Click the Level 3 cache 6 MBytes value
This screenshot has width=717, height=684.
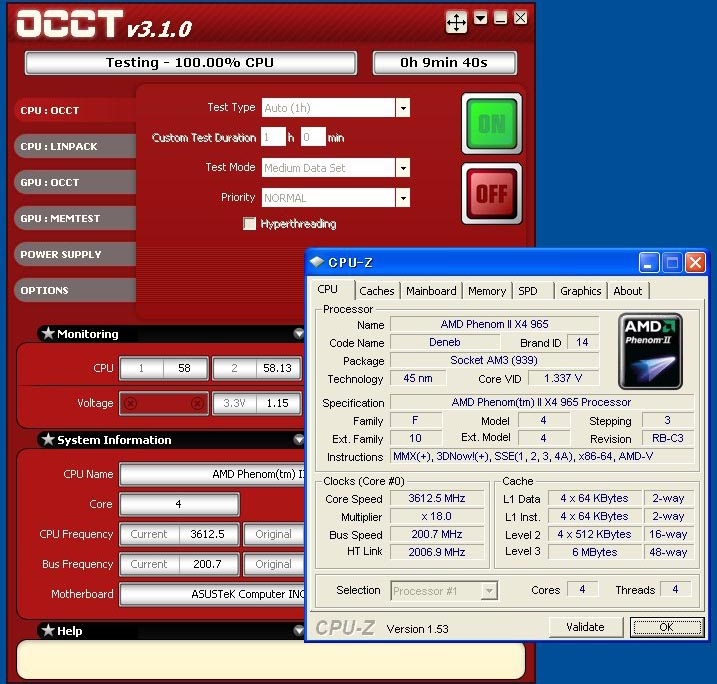(595, 552)
